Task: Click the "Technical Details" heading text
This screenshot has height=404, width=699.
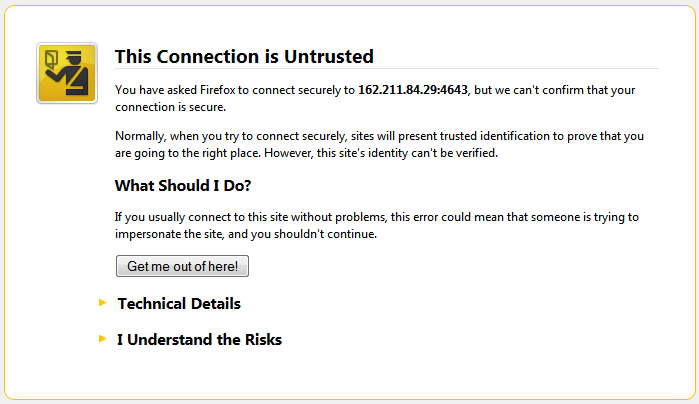Action: (x=179, y=303)
